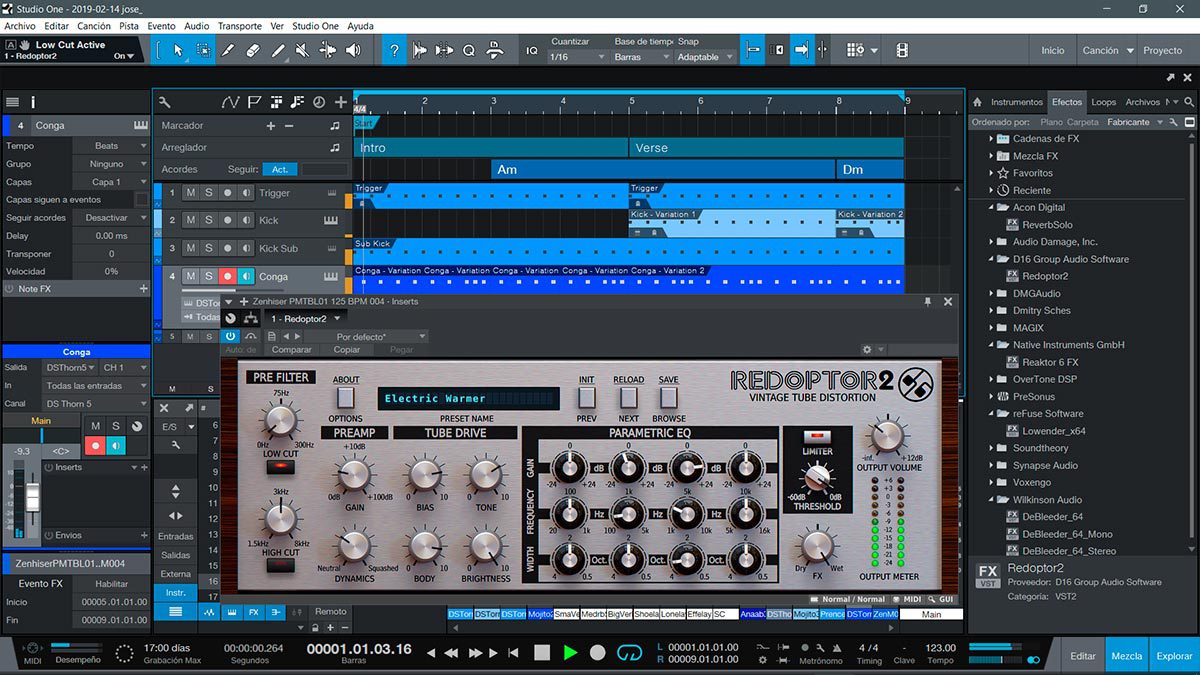
Task: Open plugin window gear settings
Action: click(868, 350)
